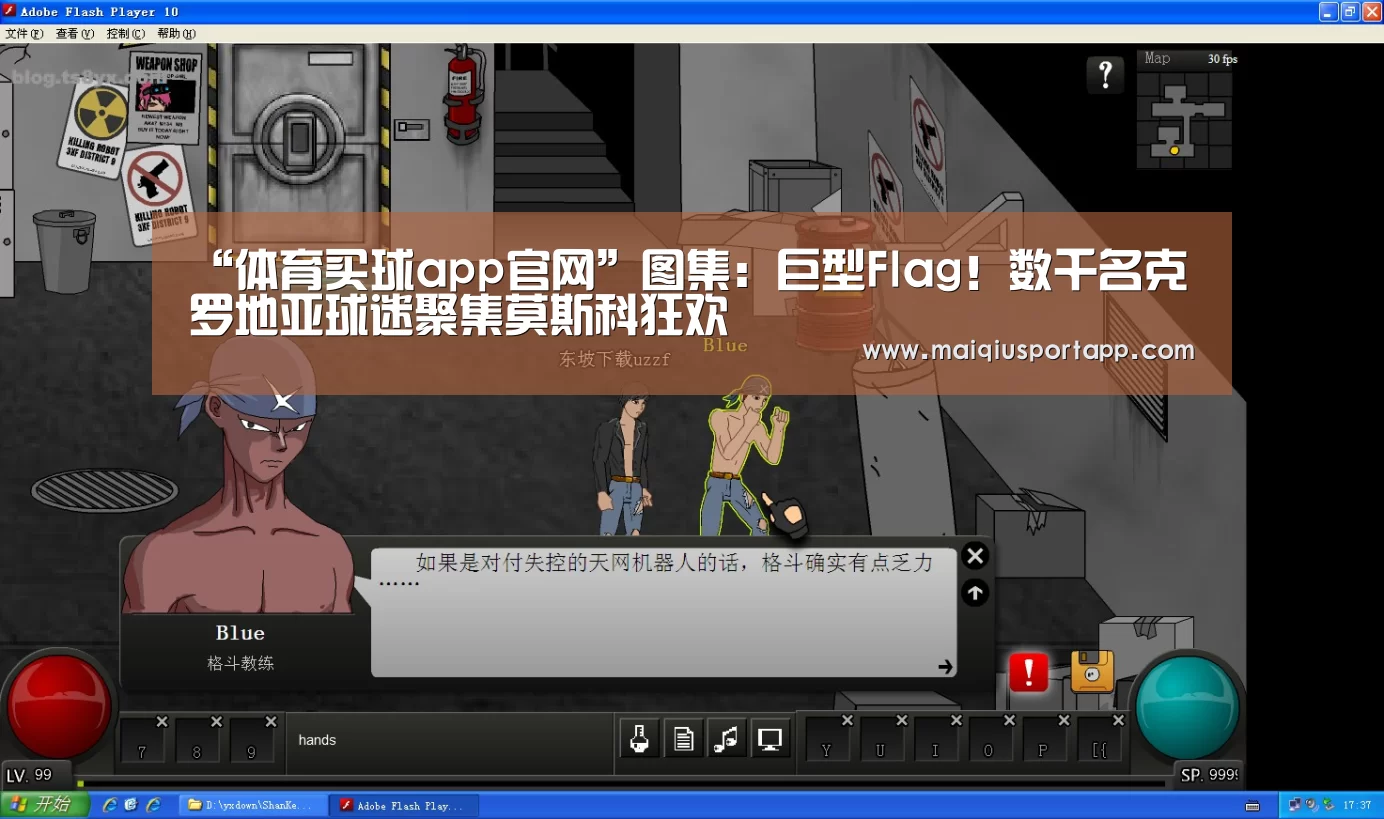Click the metal trash can
Screen dimensions: 1384x819
coord(64,250)
